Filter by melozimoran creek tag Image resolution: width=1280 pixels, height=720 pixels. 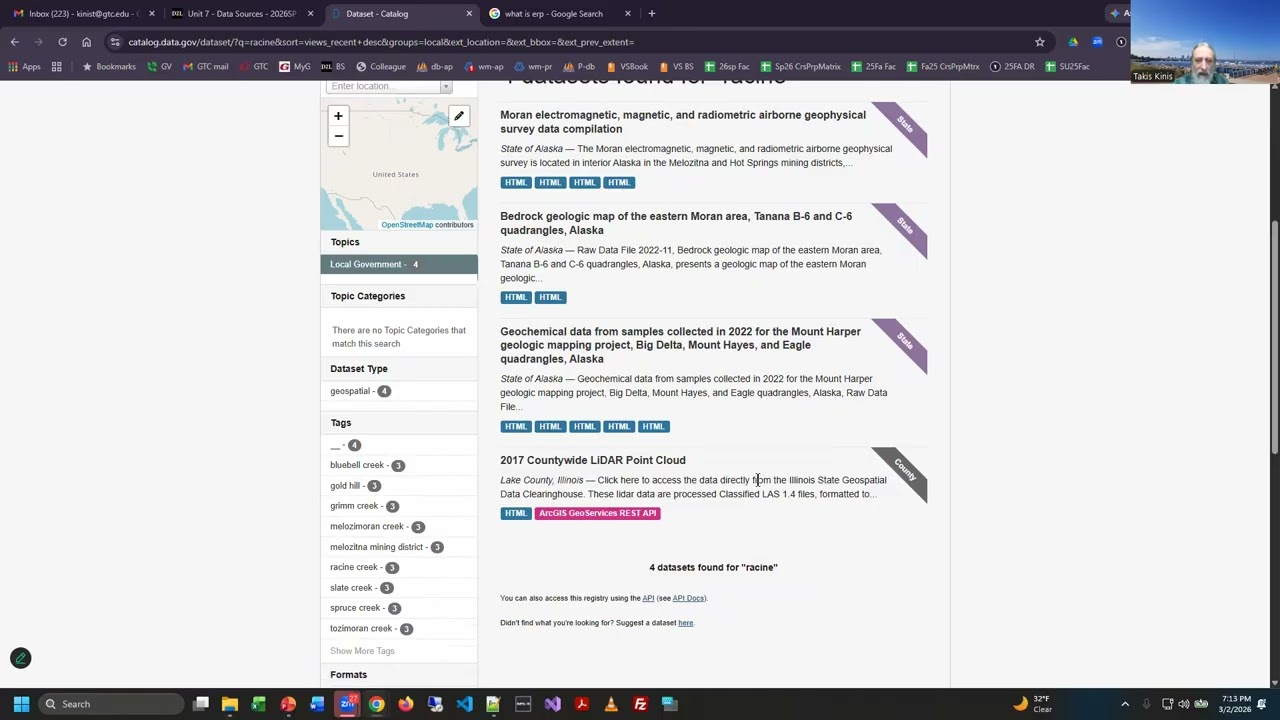click(x=377, y=527)
